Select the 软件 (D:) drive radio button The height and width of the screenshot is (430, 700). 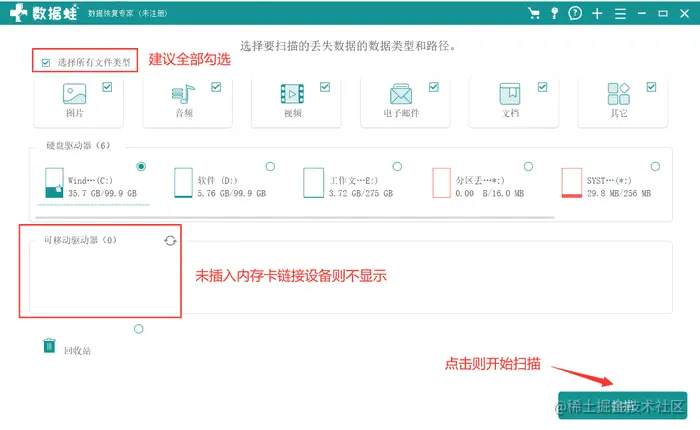(x=270, y=166)
